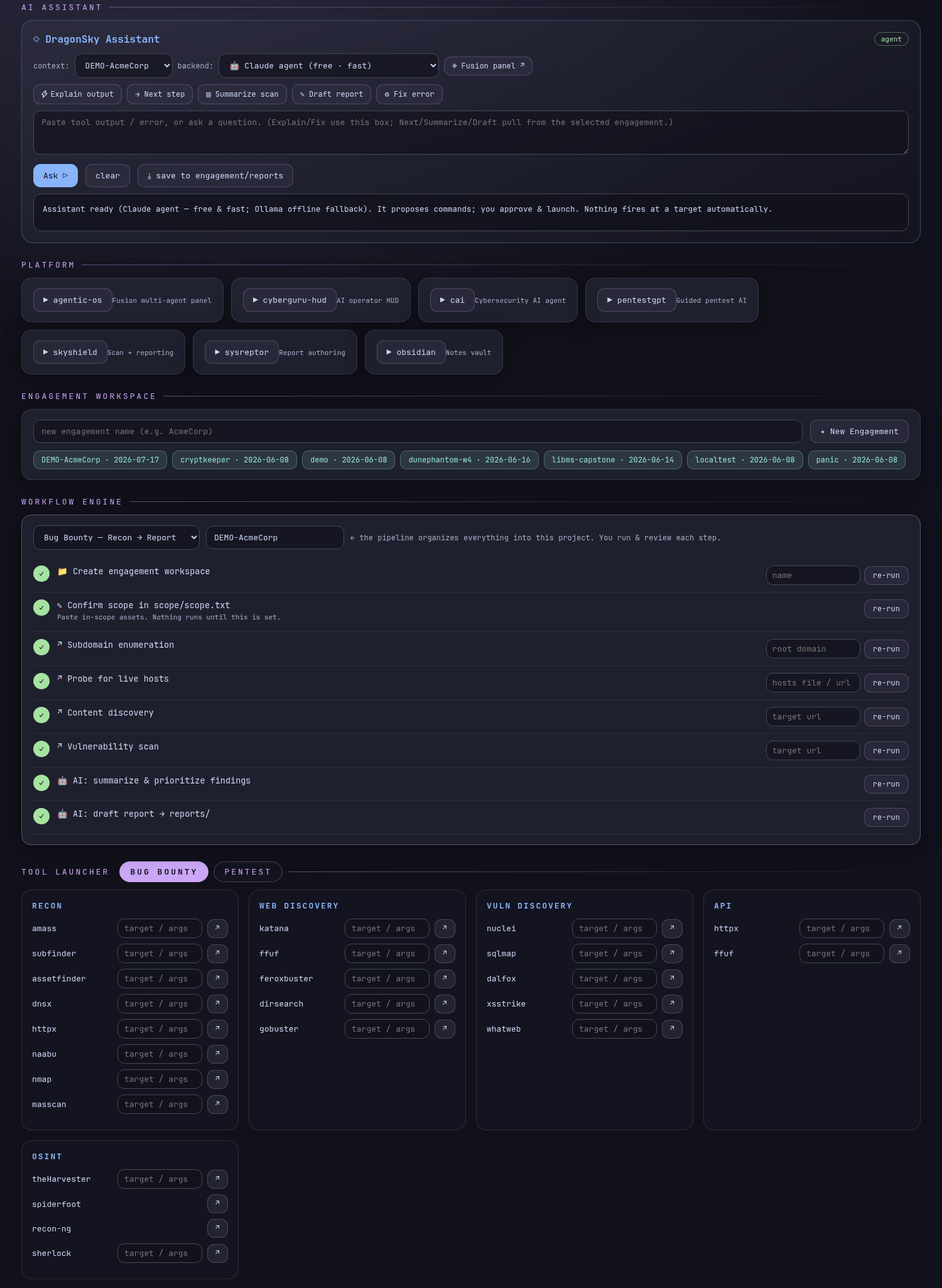Launch masscan via its arrow icon
The width and height of the screenshot is (942, 1288).
pos(217,1104)
